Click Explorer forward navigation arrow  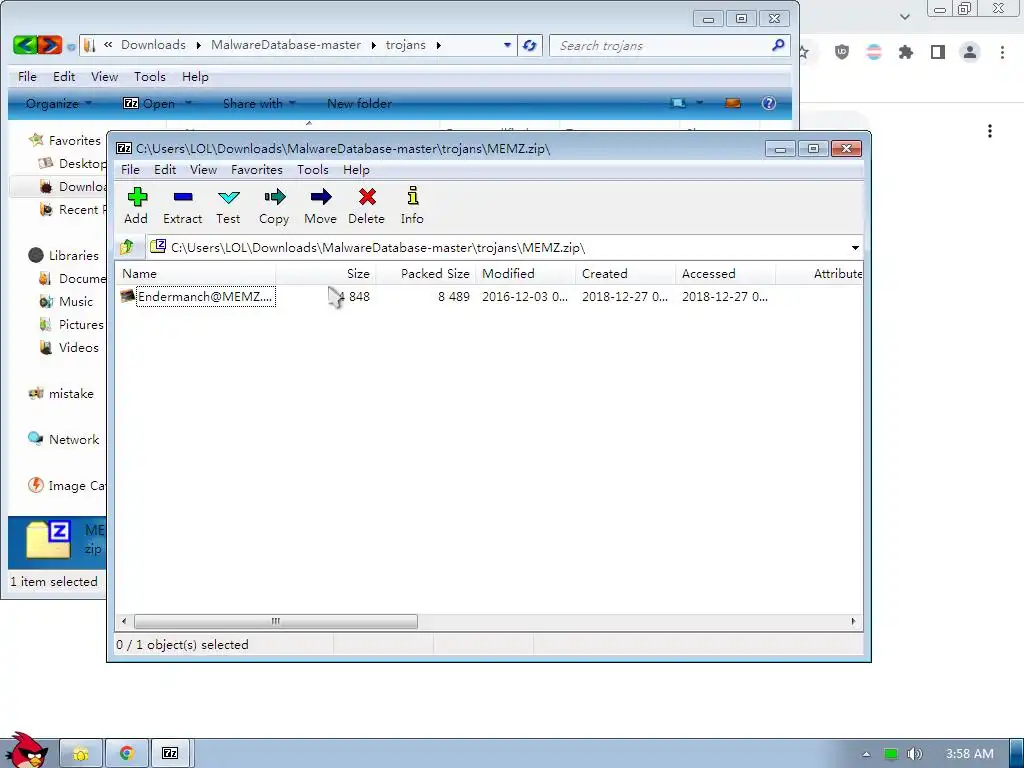click(x=50, y=45)
